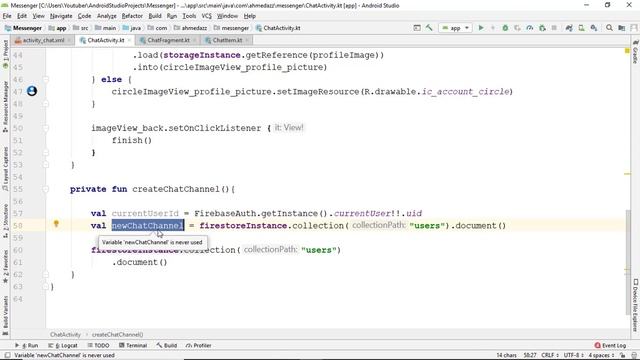
Task: Click the yellow inspection indicator atop the scrollbar
Action: [x=627, y=51]
